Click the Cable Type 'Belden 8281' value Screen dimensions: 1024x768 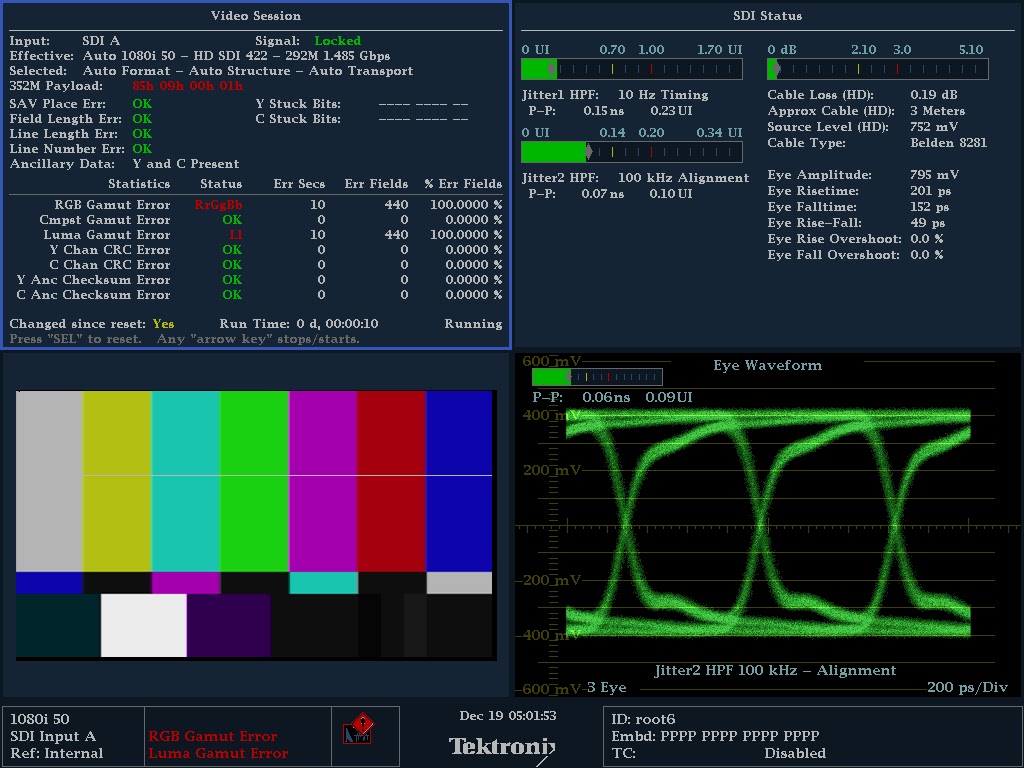948,142
